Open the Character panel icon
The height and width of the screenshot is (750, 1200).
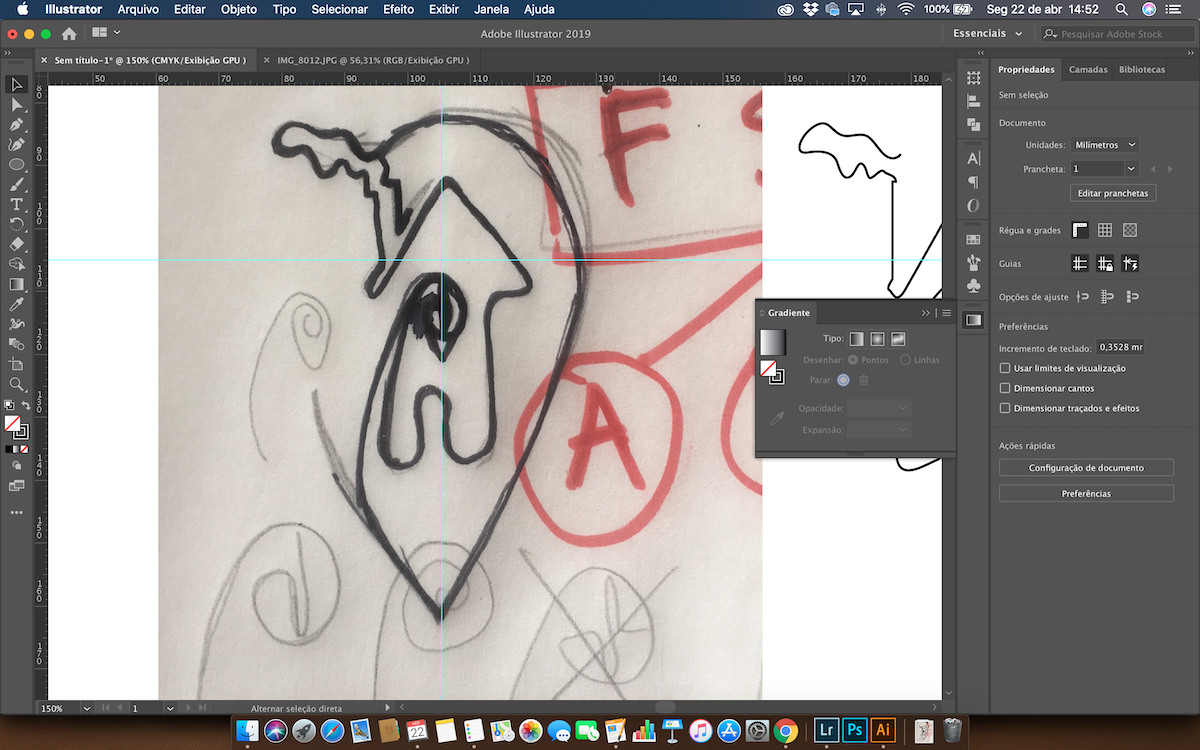pos(973,159)
